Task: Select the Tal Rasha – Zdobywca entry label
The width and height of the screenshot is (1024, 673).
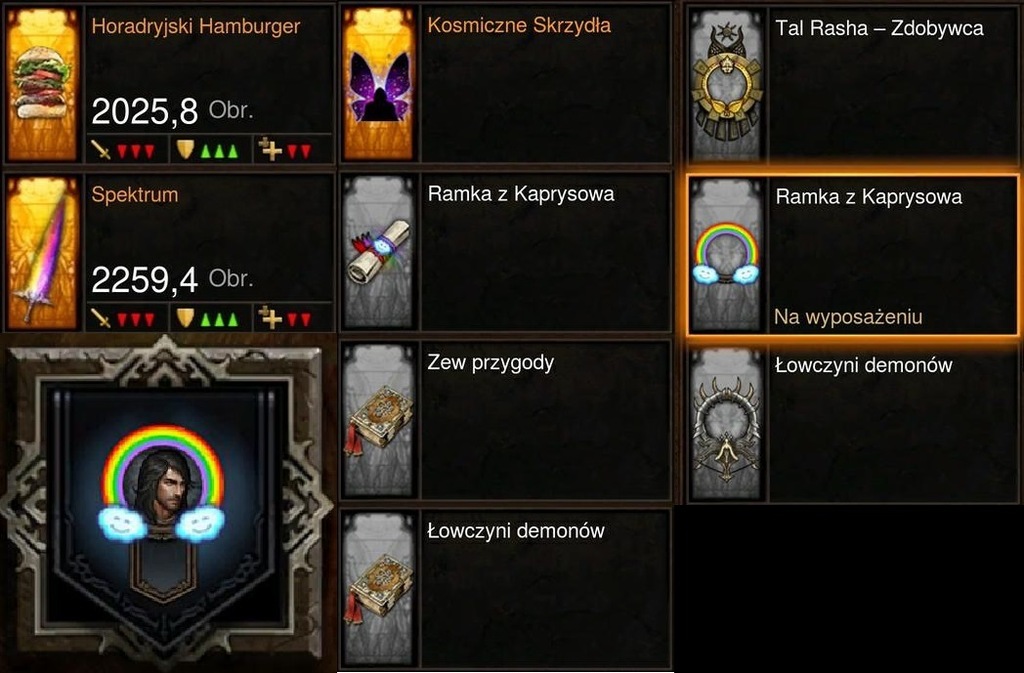Action: [879, 28]
